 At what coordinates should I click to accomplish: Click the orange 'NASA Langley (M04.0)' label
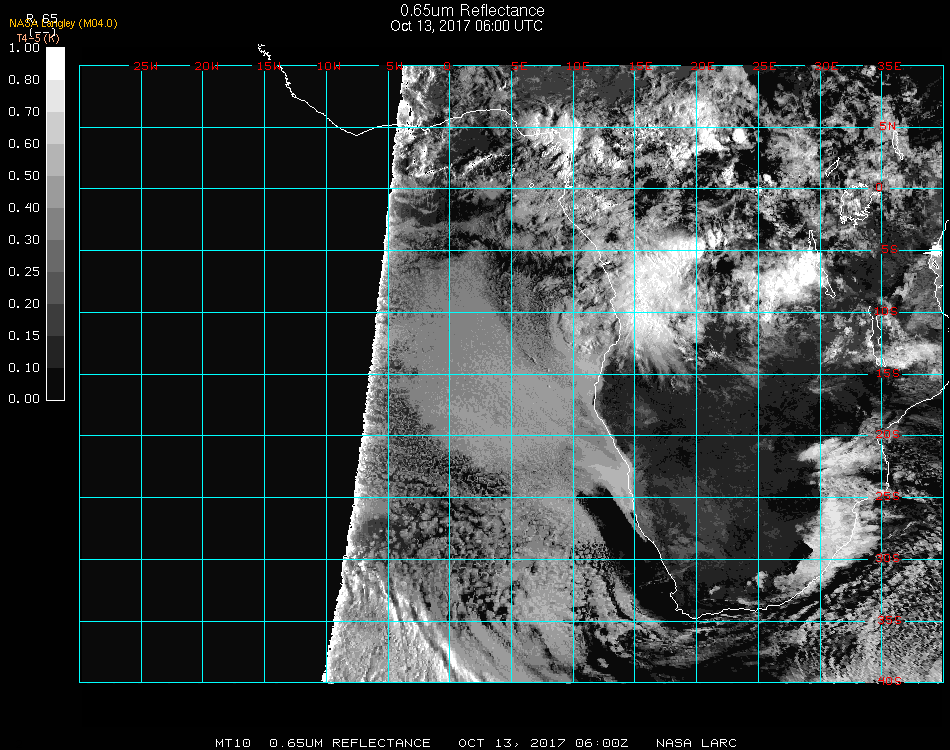pyautogui.click(x=63, y=23)
